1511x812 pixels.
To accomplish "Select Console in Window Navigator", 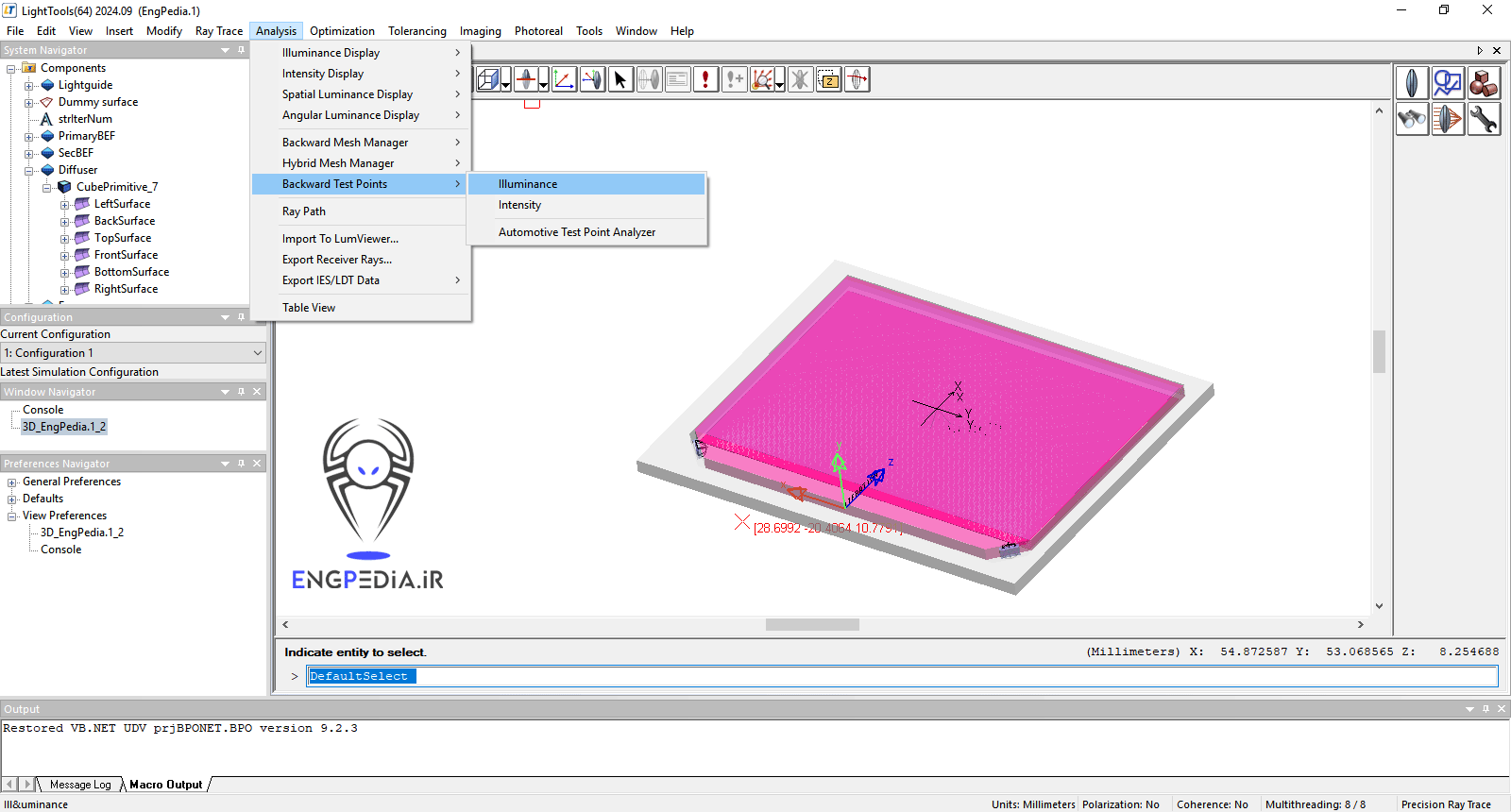I will (x=43, y=410).
